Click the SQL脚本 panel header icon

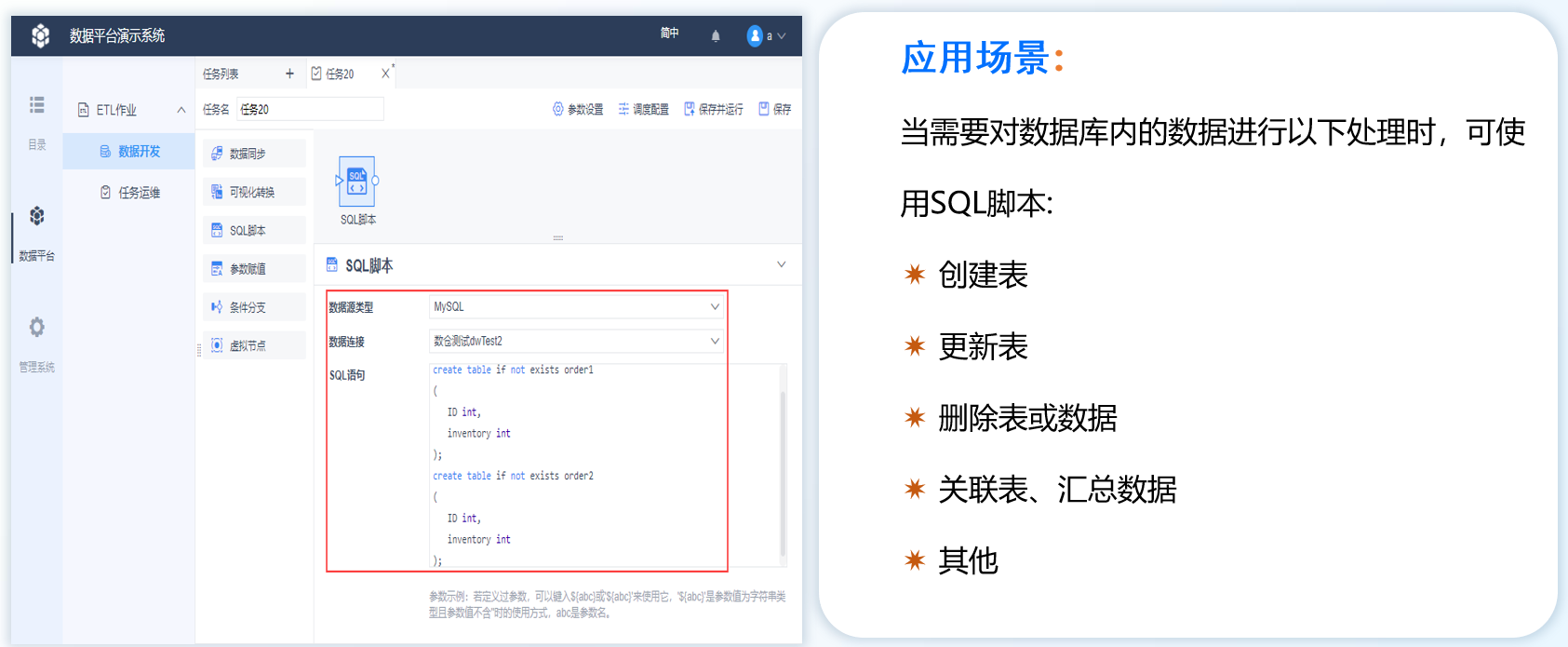pyautogui.click(x=332, y=265)
